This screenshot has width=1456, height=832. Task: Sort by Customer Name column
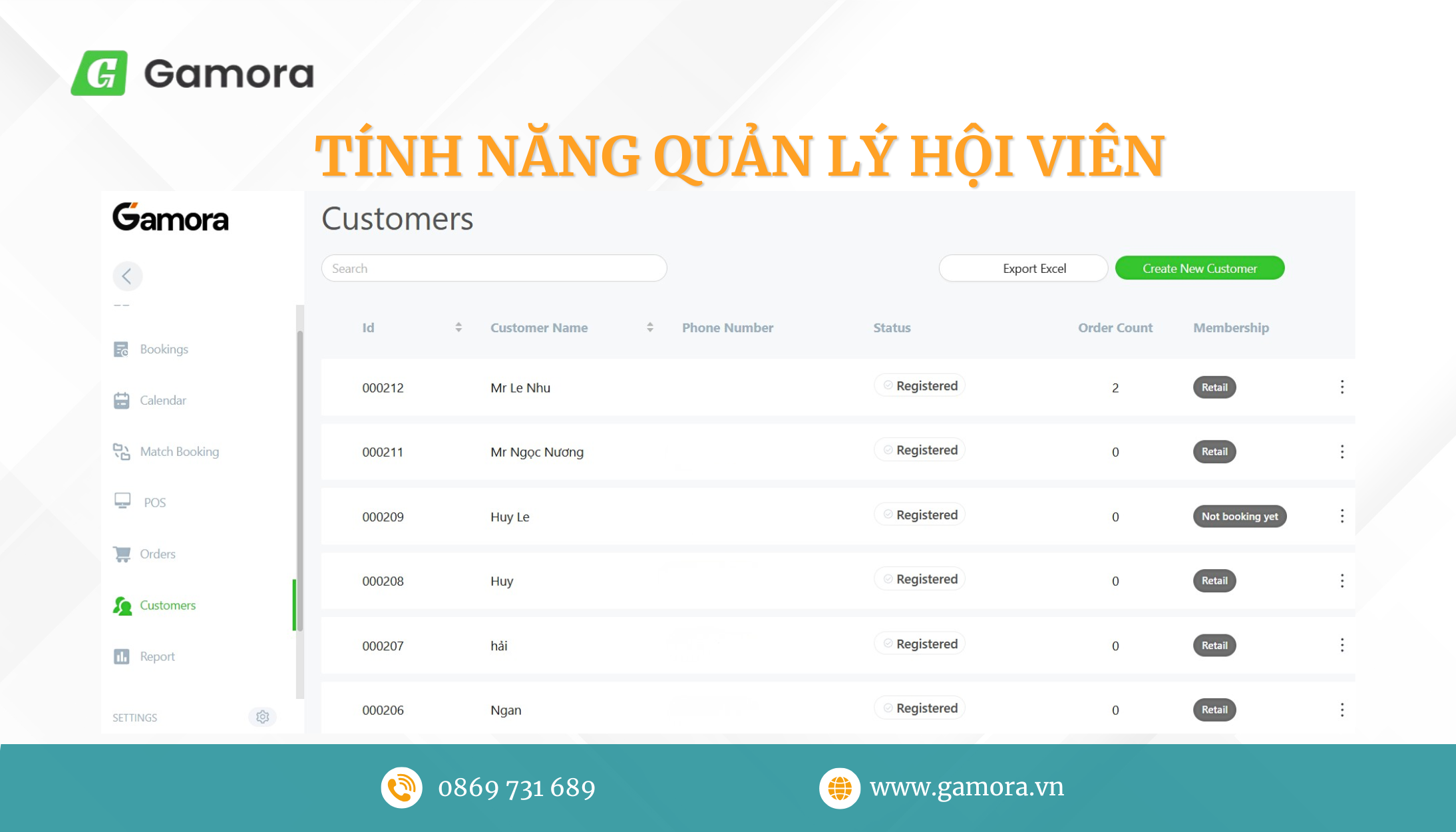649,327
